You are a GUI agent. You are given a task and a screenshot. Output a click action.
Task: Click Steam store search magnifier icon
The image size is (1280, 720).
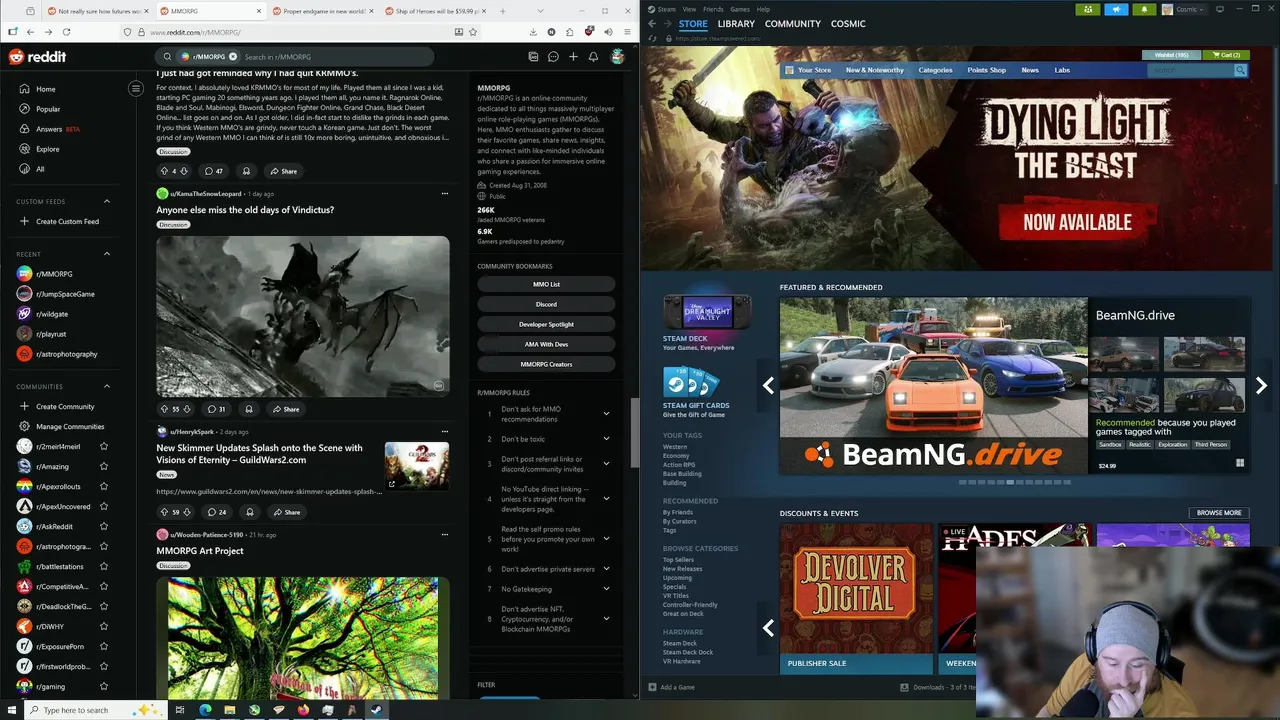click(x=1240, y=70)
